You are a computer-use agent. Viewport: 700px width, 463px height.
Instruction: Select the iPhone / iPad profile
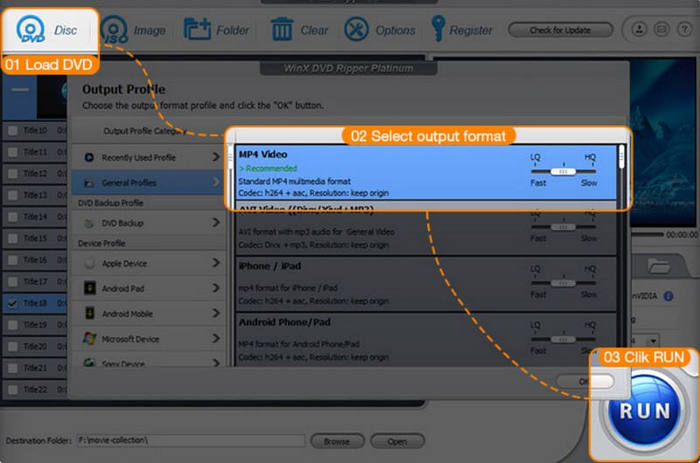click(425, 284)
